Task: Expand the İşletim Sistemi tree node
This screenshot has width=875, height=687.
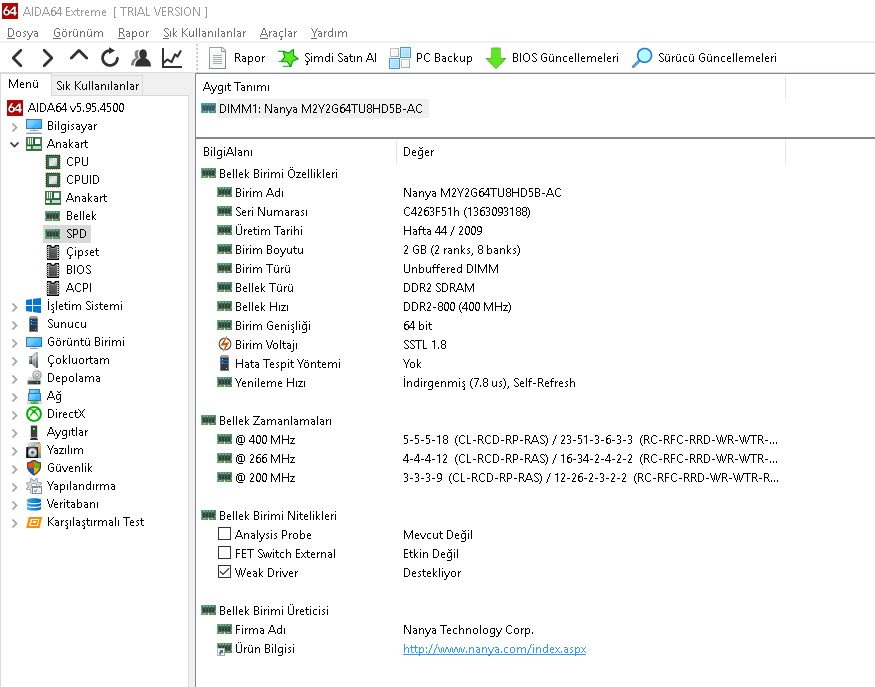Action: (14, 306)
